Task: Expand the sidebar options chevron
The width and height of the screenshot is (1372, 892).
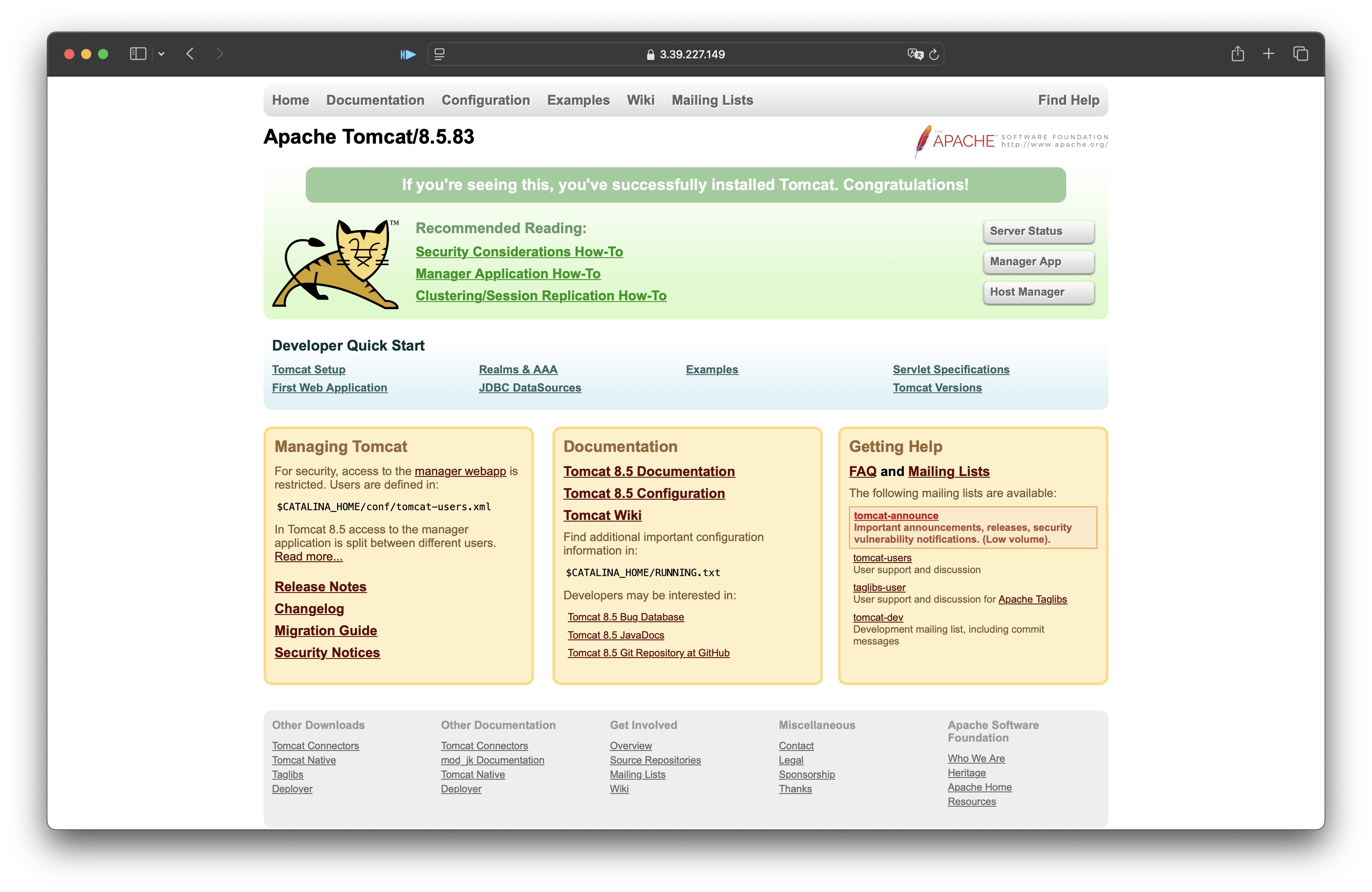Action: (x=161, y=54)
